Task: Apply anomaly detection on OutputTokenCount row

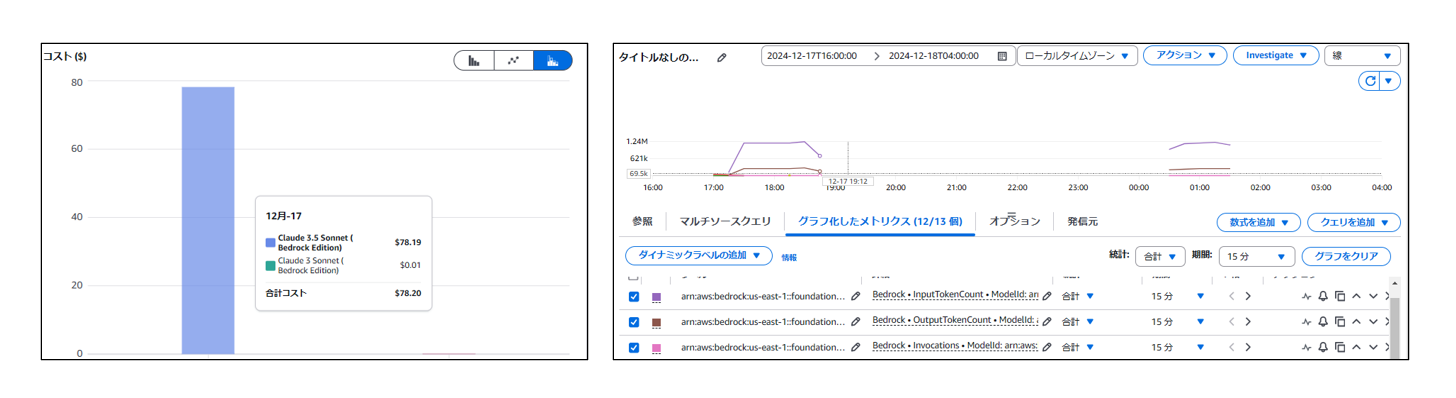Action: pos(1307,322)
